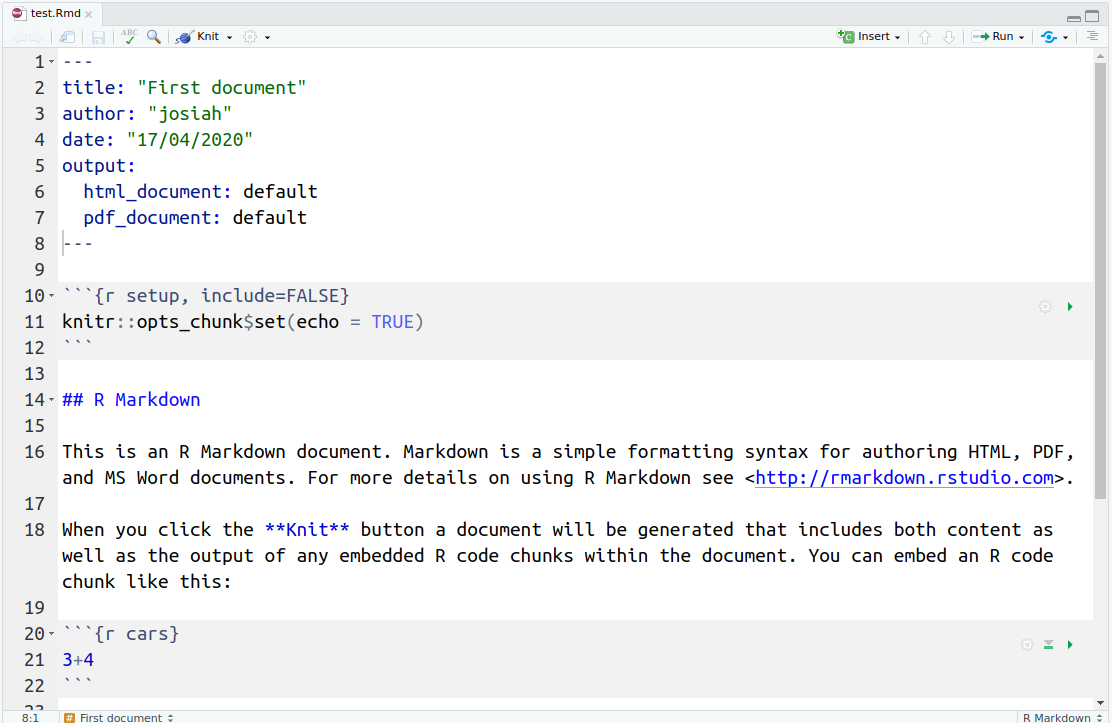Open the R Markdown file type menu
The width and height of the screenshot is (1112, 723).
pos(1062,717)
